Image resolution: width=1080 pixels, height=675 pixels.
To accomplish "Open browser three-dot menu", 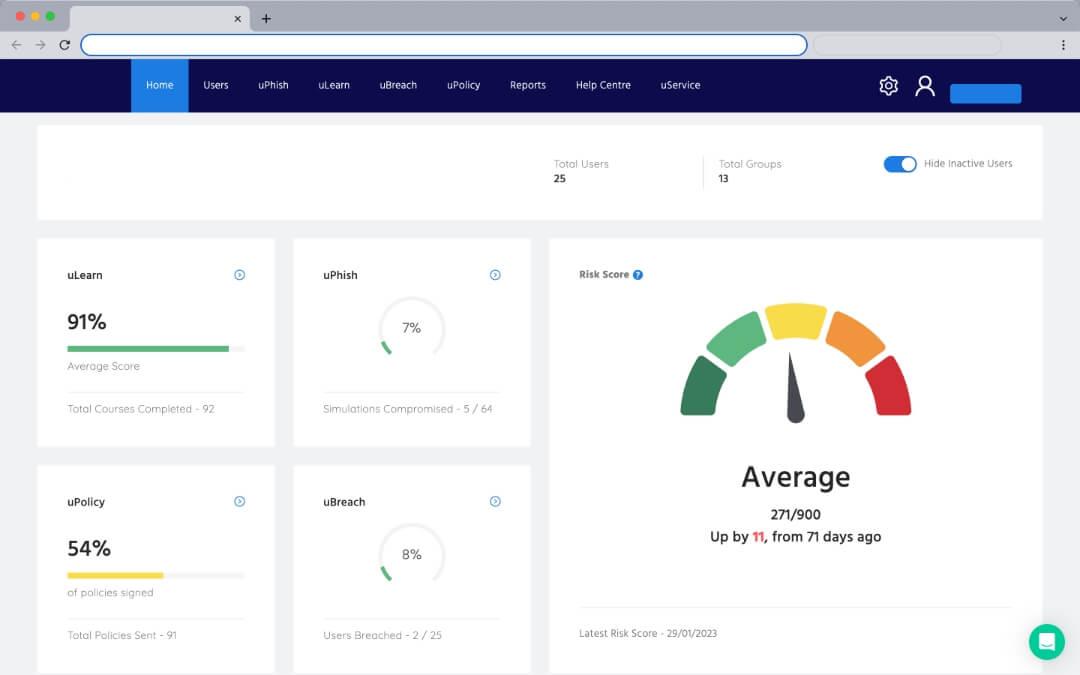I will coord(1063,45).
